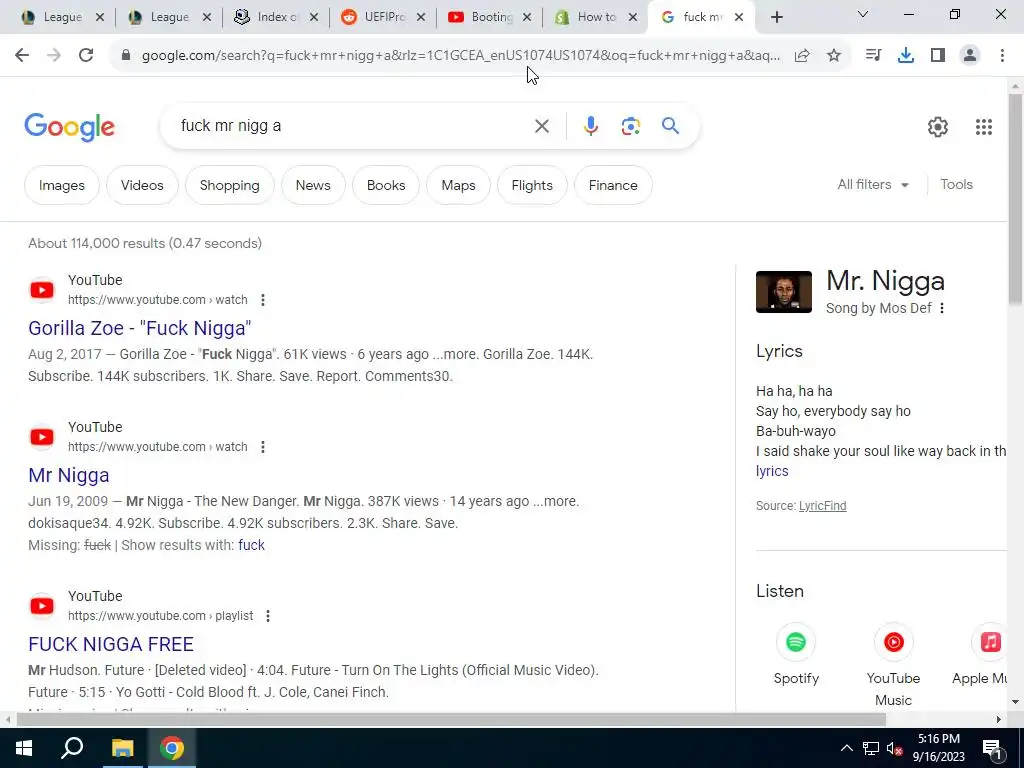
Task: Filter results by Books
Action: coord(386,185)
